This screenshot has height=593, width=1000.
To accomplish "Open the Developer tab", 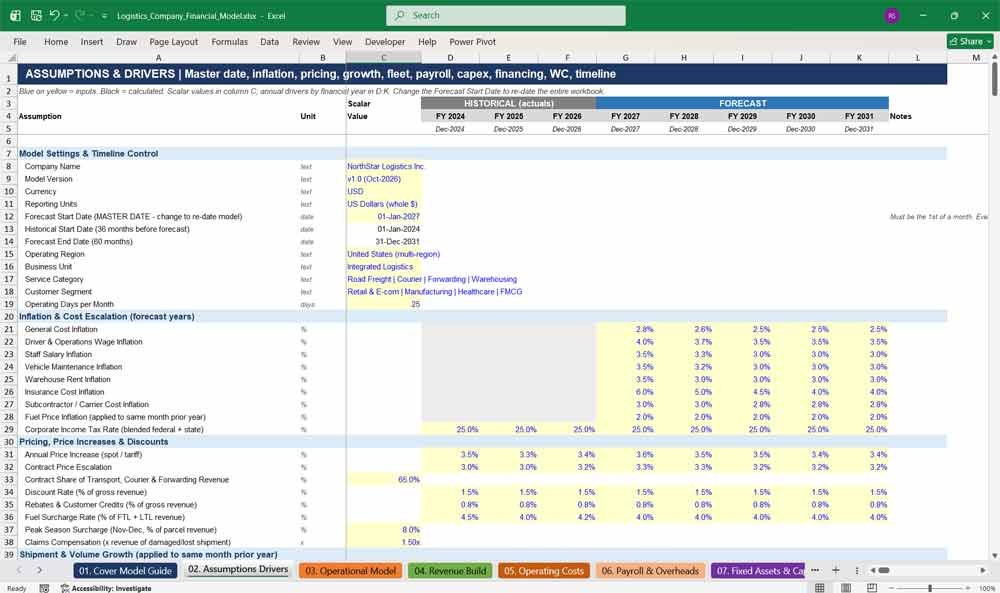I will tap(385, 41).
